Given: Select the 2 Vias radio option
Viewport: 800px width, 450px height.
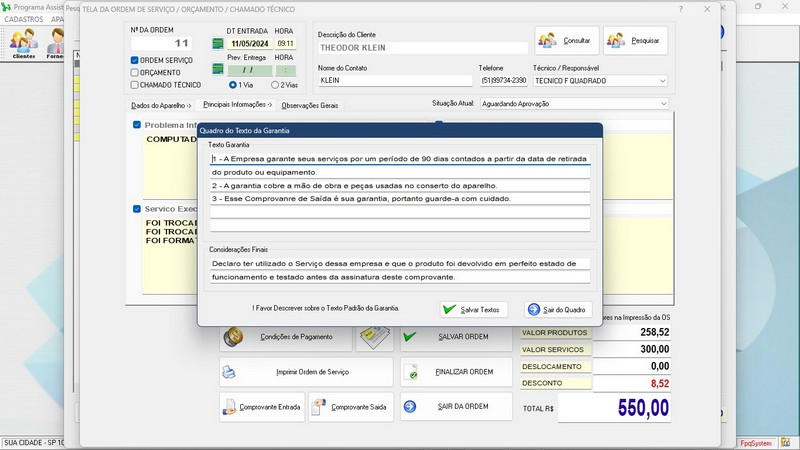Looking at the screenshot, I should pos(275,85).
